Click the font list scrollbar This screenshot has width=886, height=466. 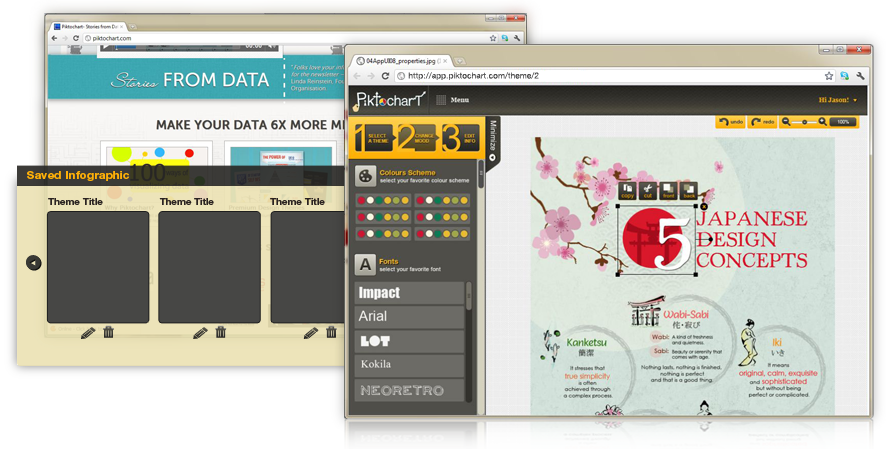[468, 295]
